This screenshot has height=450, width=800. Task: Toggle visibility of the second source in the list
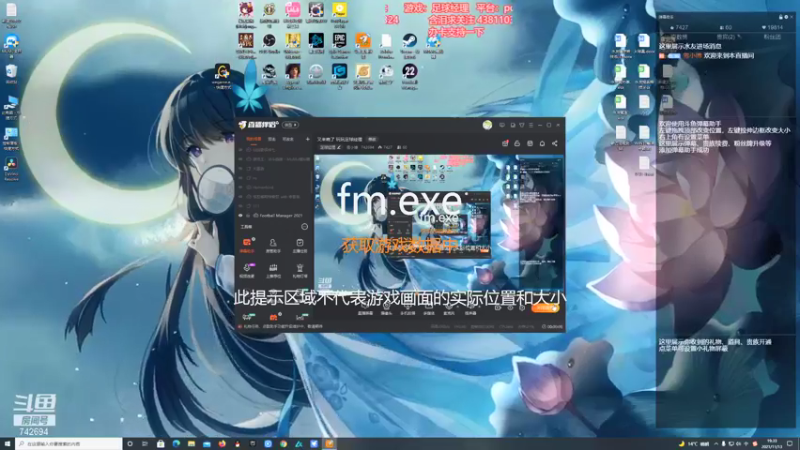(241, 159)
